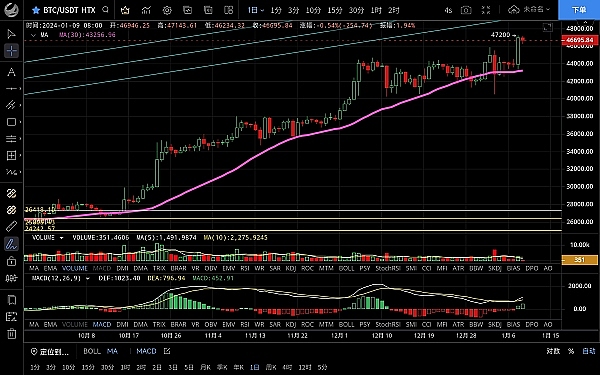
Task: Select the text annotation tool
Action: click(11, 72)
